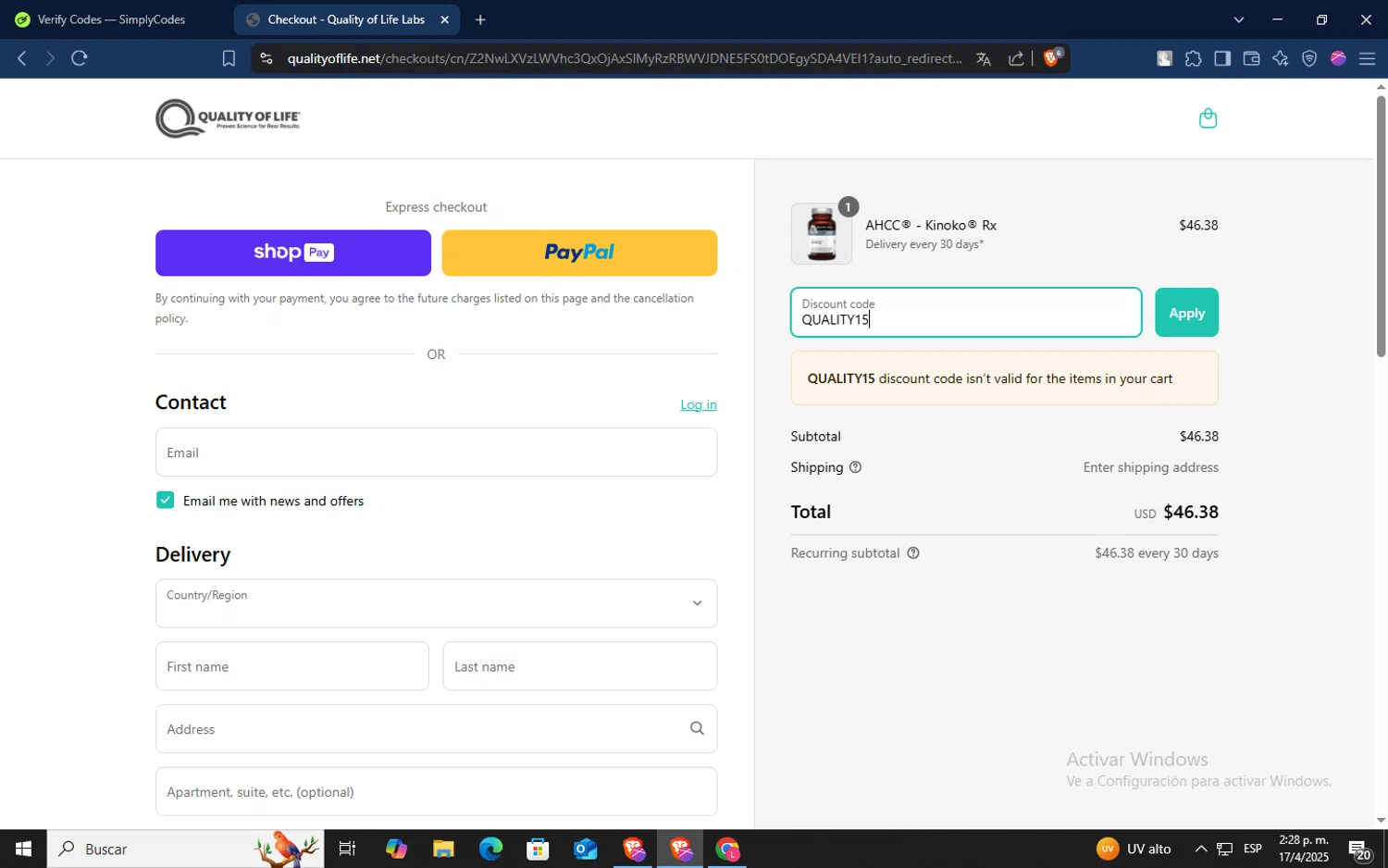Screen dimensions: 1388x868
Task: Open the extensions puzzle icon
Action: click(x=1194, y=58)
